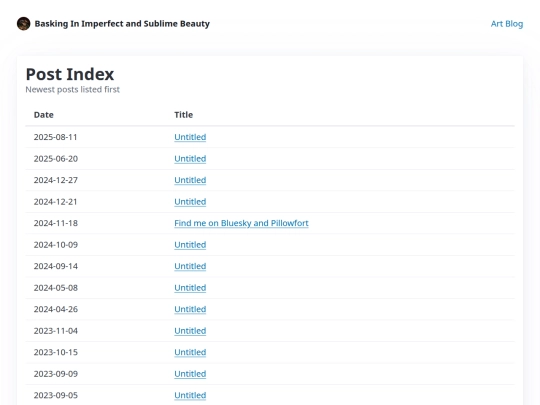Select date cell 2025-06-20
The width and height of the screenshot is (540, 405).
pyautogui.click(x=56, y=159)
